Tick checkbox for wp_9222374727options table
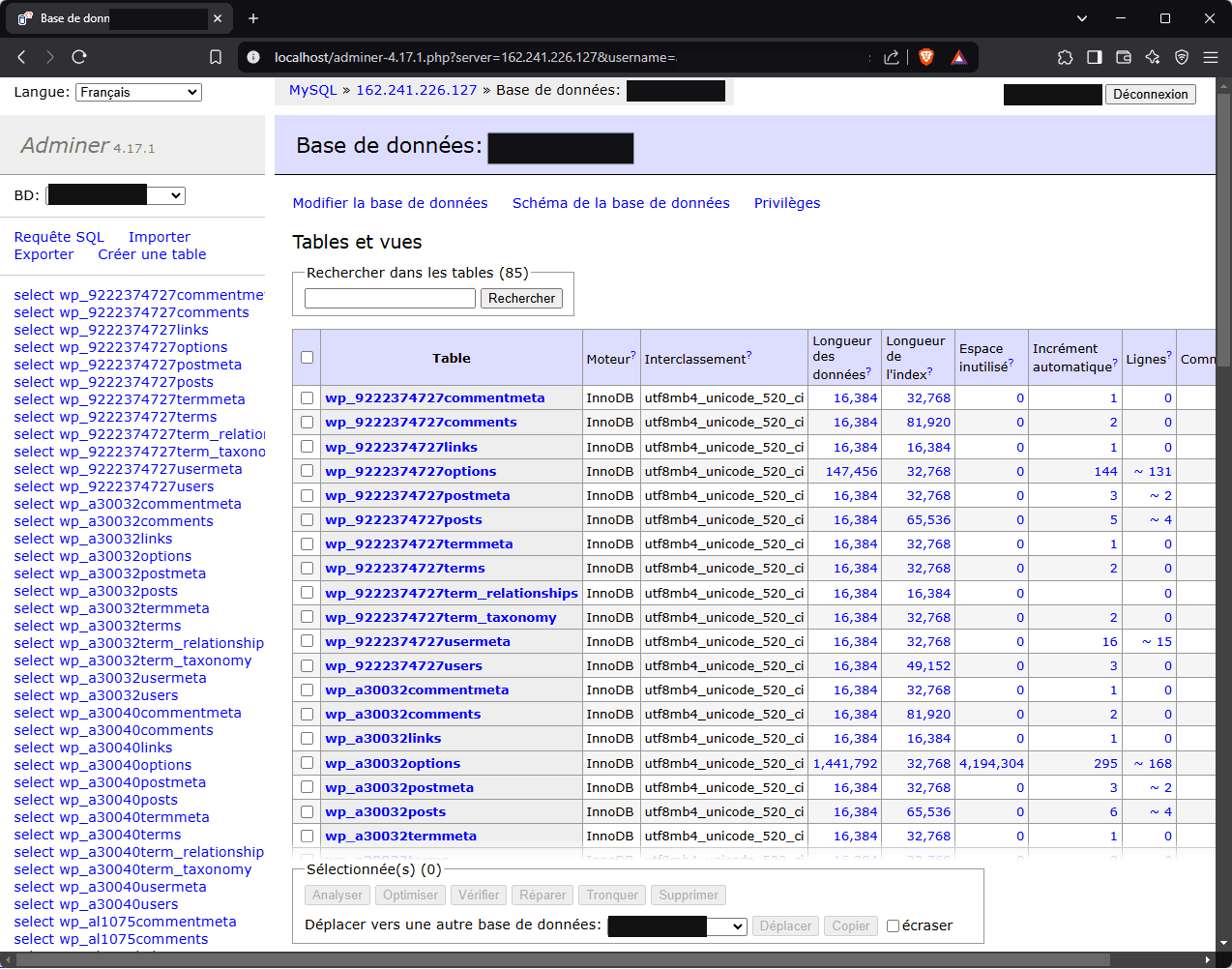Screen dimensions: 1232x969 307,471
